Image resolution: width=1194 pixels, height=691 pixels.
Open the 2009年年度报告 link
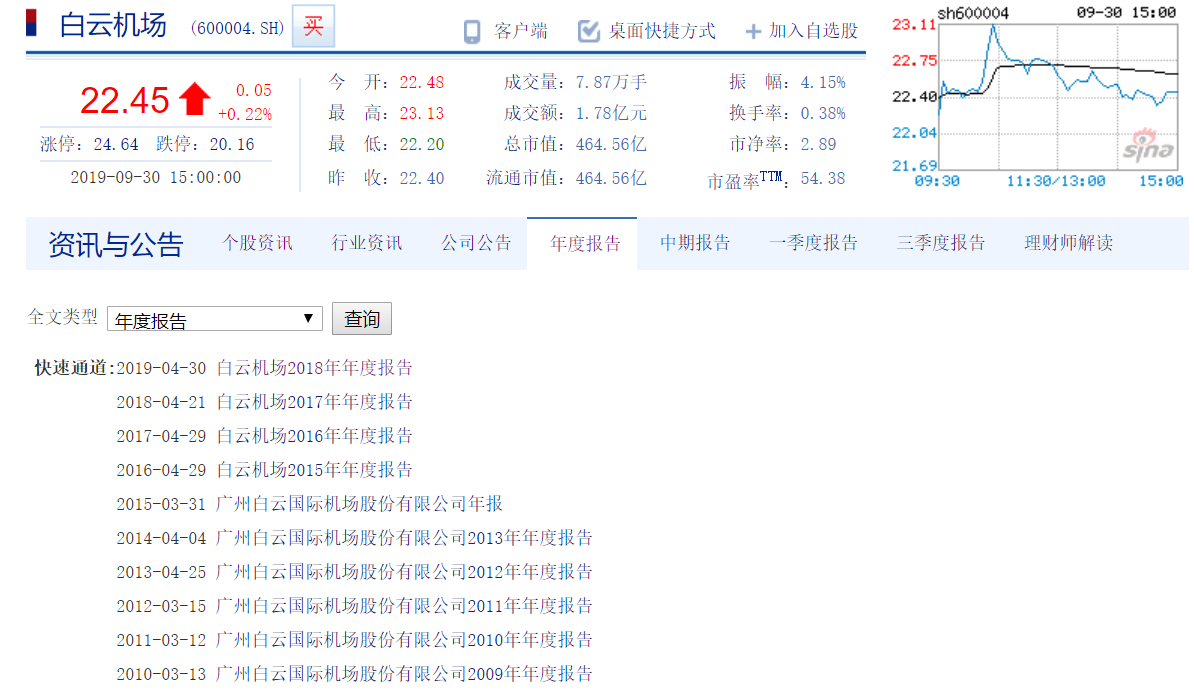tap(404, 673)
